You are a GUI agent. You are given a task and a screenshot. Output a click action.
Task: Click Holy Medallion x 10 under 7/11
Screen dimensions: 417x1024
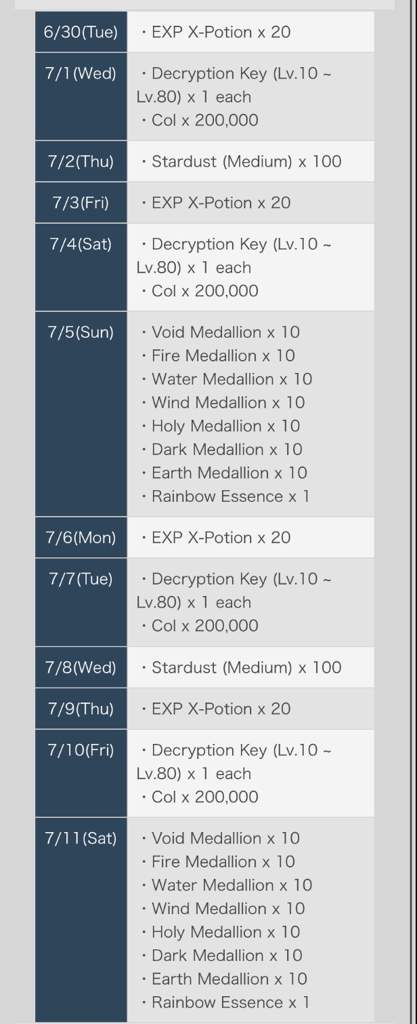pos(220,932)
